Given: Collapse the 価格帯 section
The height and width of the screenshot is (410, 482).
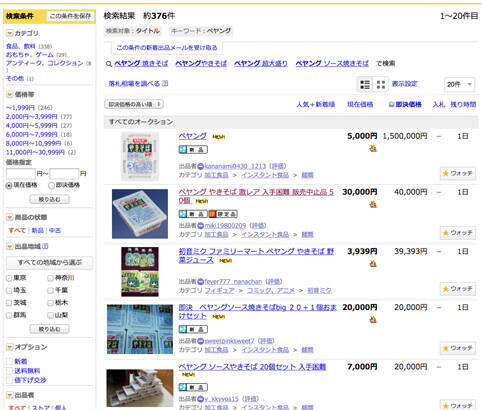Looking at the screenshot, I should (10, 95).
